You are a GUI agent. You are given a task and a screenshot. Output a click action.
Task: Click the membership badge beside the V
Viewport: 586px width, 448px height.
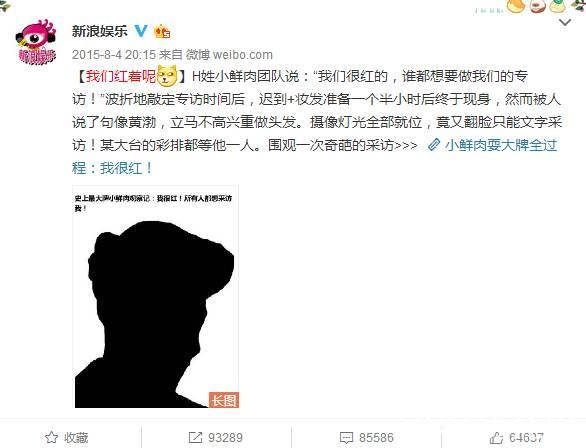click(x=162, y=31)
